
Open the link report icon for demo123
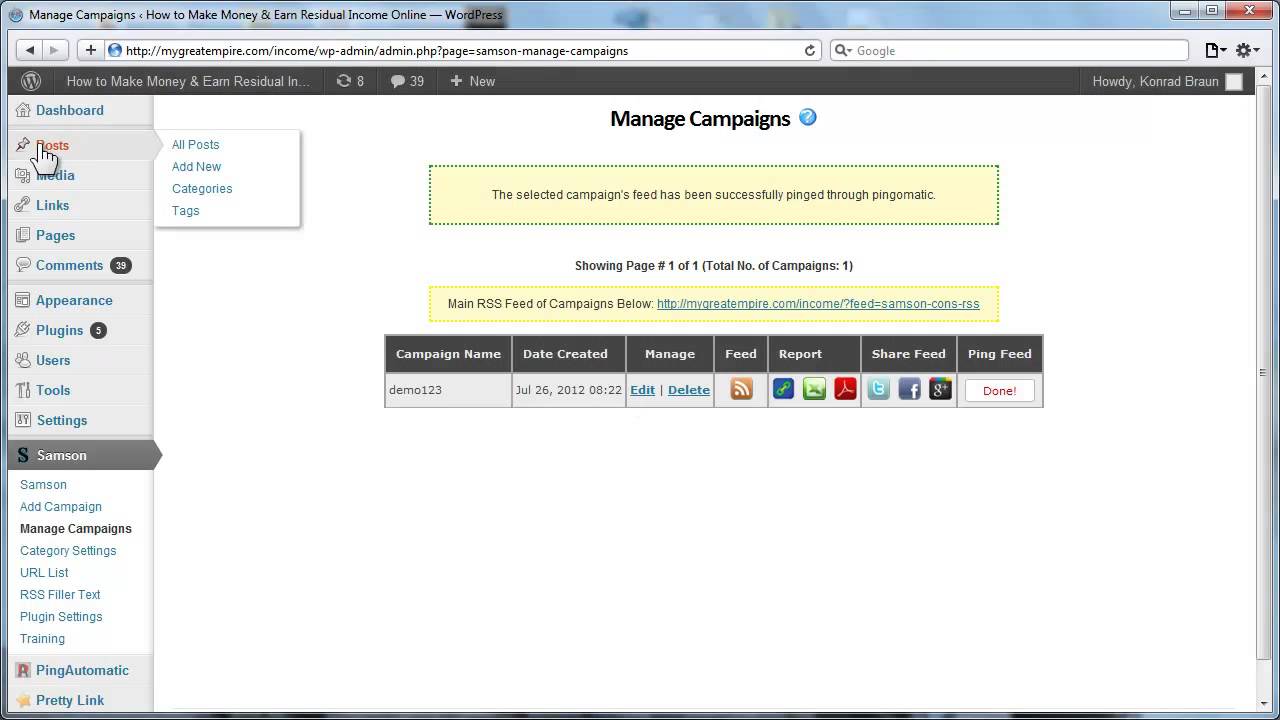coord(784,390)
